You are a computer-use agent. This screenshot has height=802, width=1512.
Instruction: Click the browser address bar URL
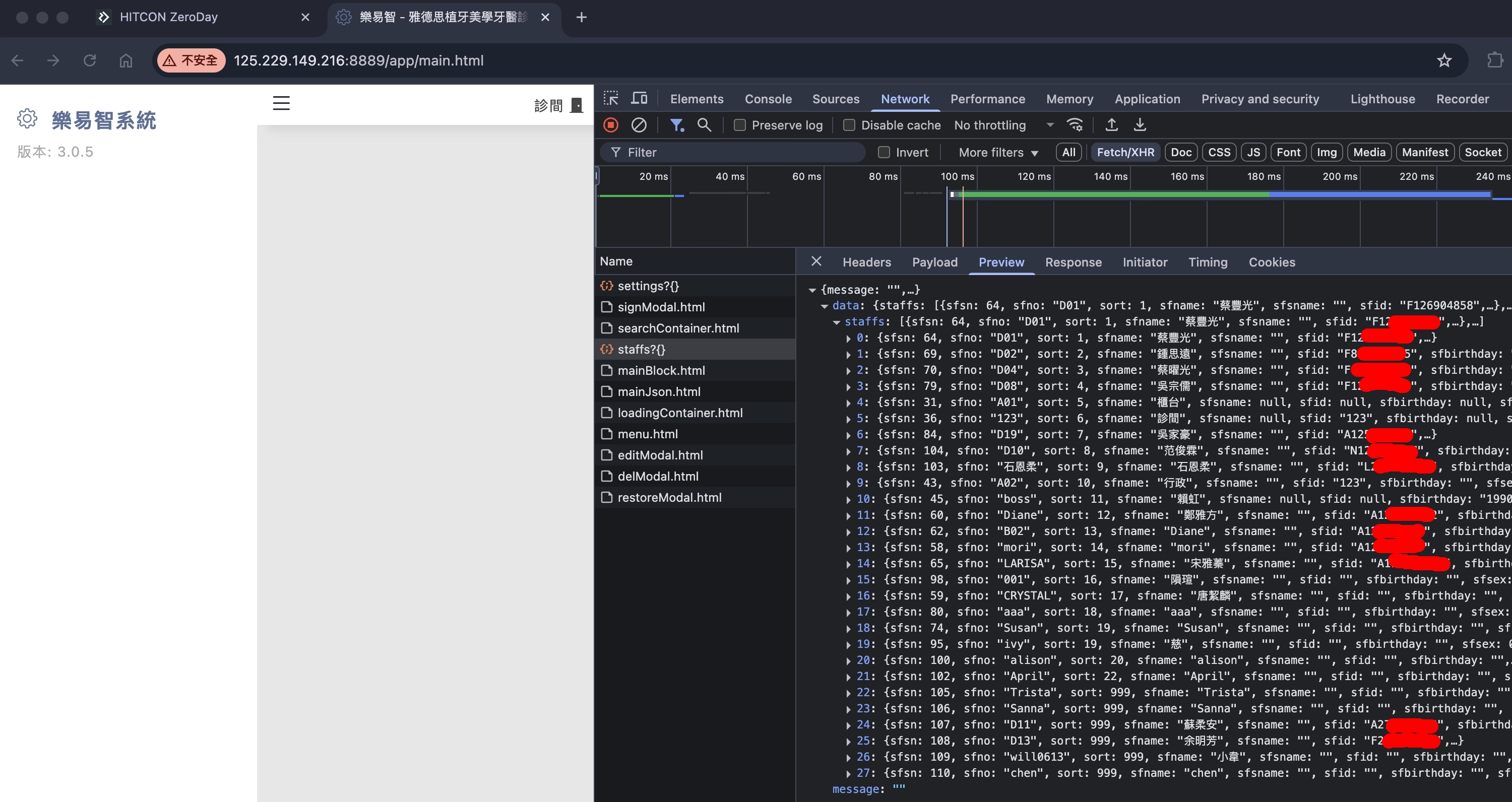[x=359, y=60]
